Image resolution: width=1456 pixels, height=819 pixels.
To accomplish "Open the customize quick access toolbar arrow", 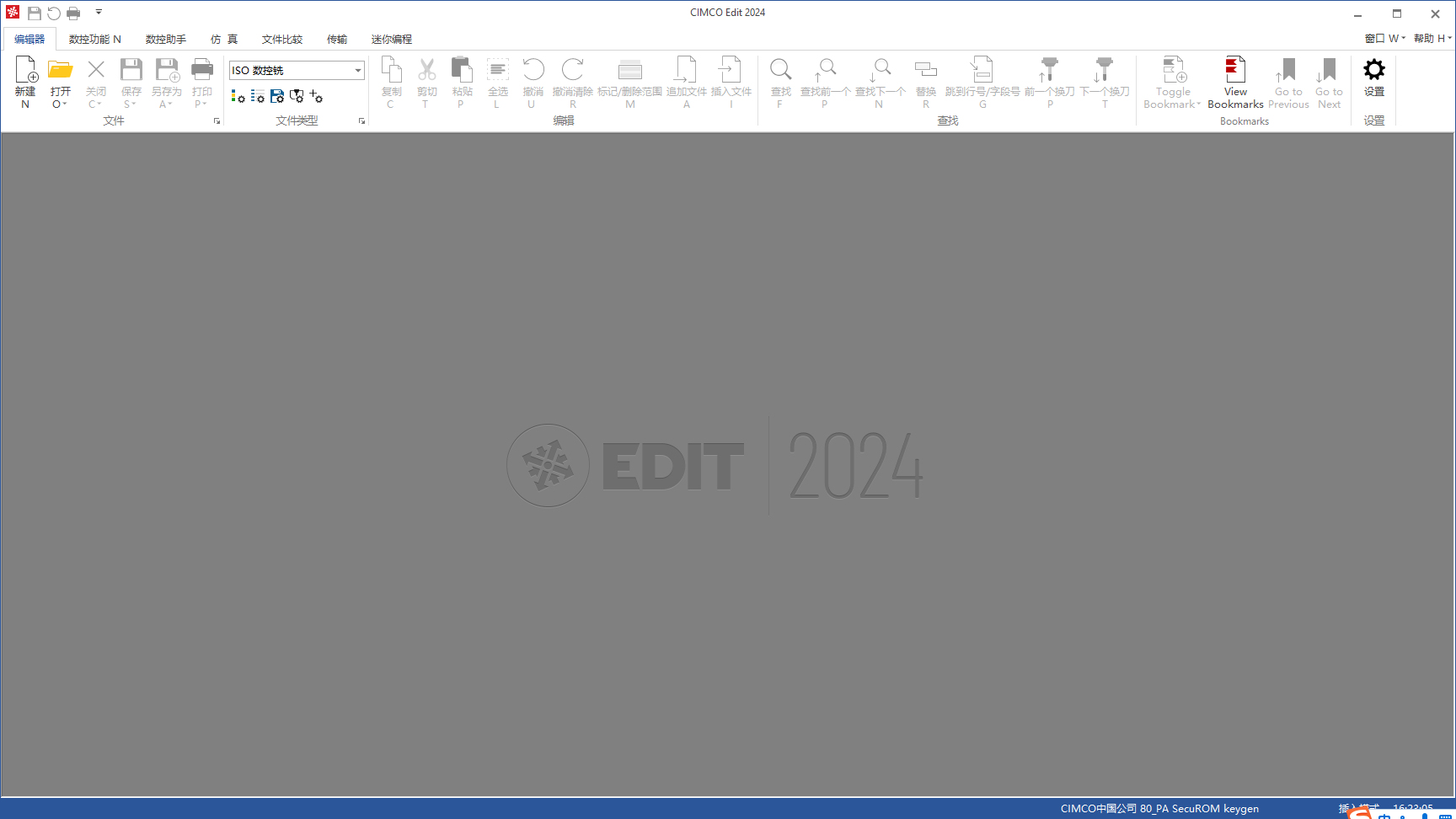I will pos(99,13).
